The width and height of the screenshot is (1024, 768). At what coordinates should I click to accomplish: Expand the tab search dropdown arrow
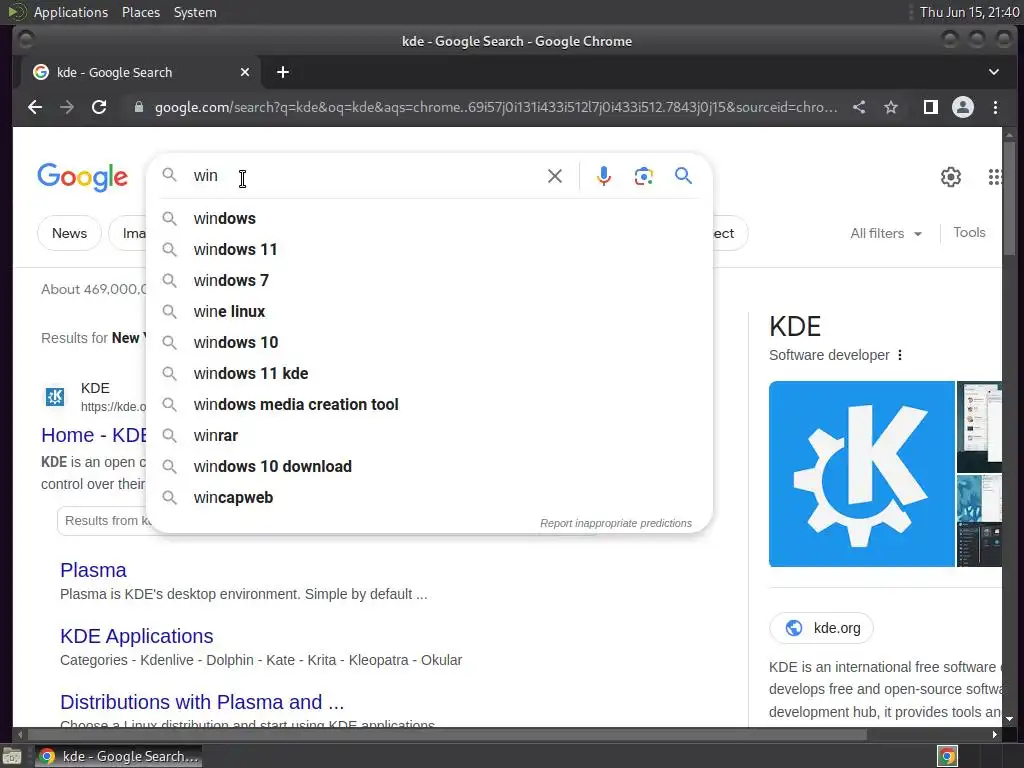993,72
